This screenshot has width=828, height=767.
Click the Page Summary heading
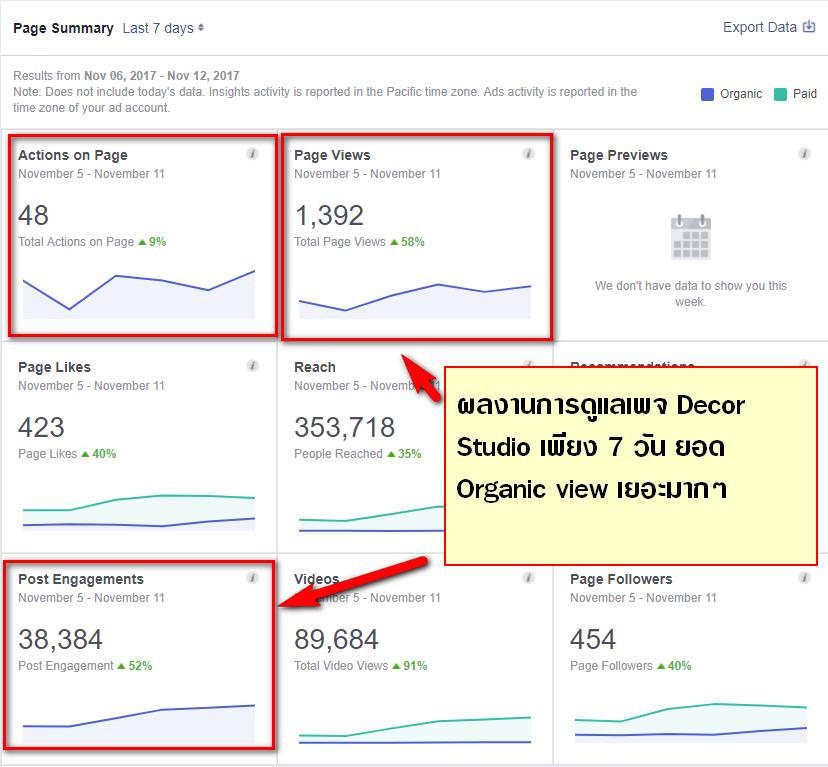(x=63, y=28)
